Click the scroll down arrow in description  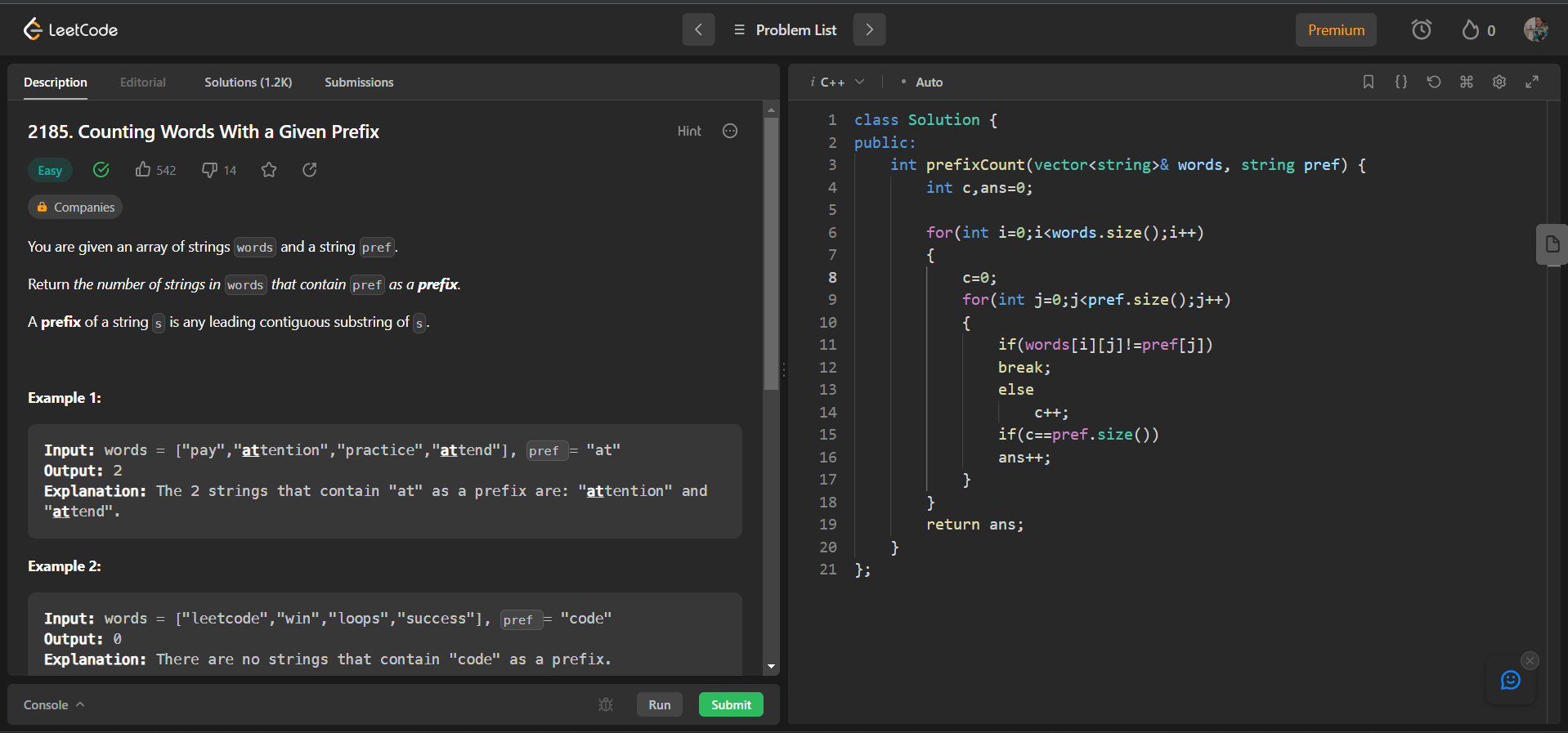(771, 667)
